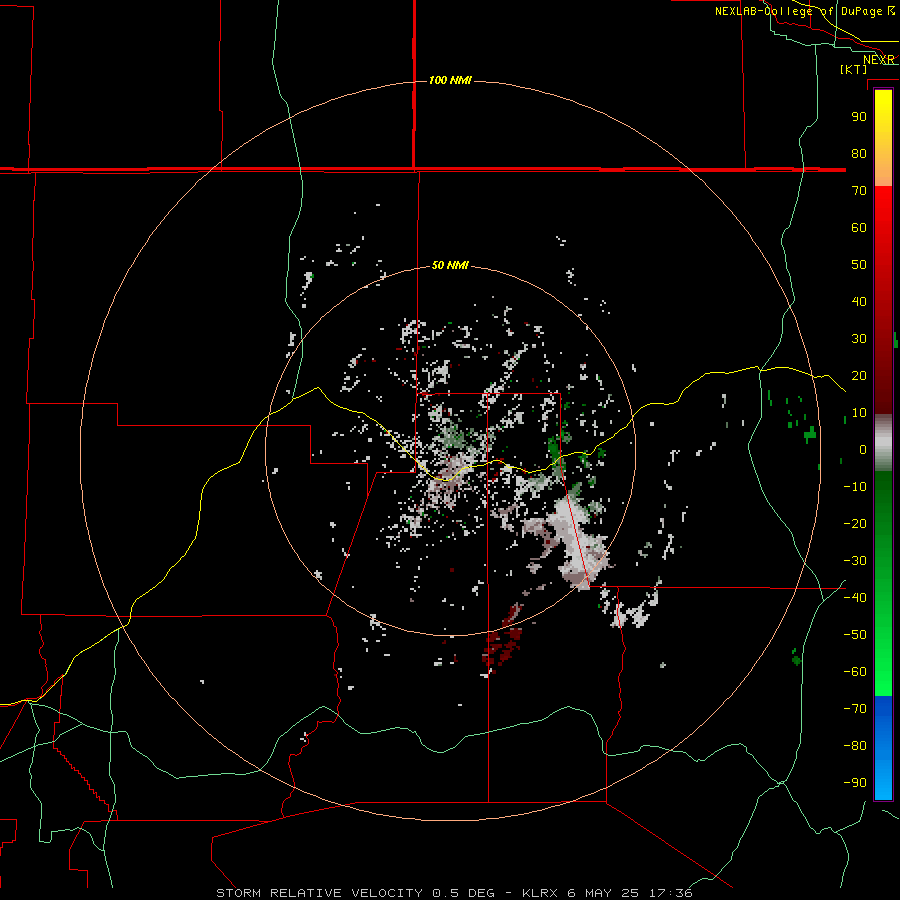Click the 90 value on the velocity scale
Viewport: 900px width, 900px height.
859,117
